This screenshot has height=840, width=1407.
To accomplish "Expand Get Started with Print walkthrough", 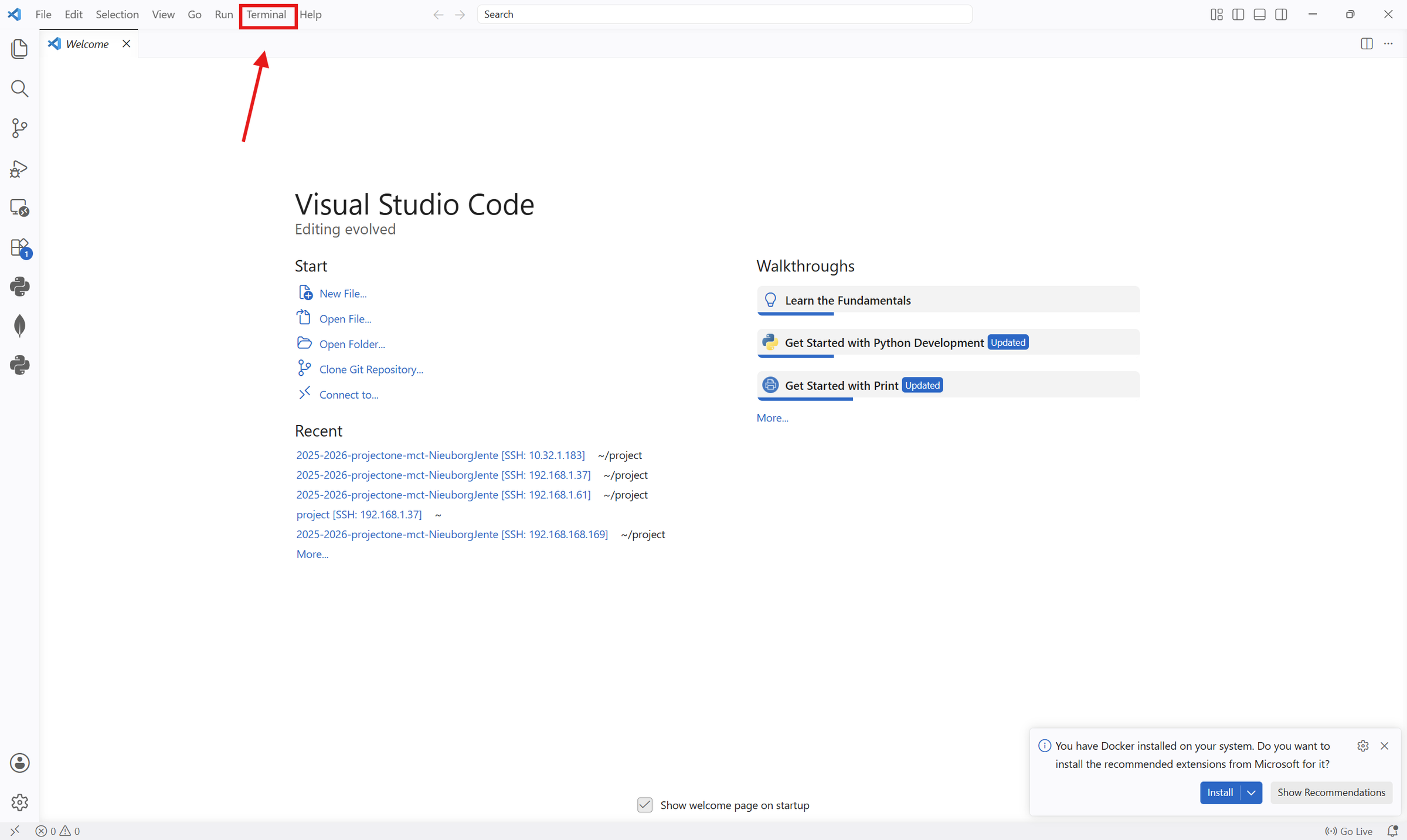I will pyautogui.click(x=948, y=386).
